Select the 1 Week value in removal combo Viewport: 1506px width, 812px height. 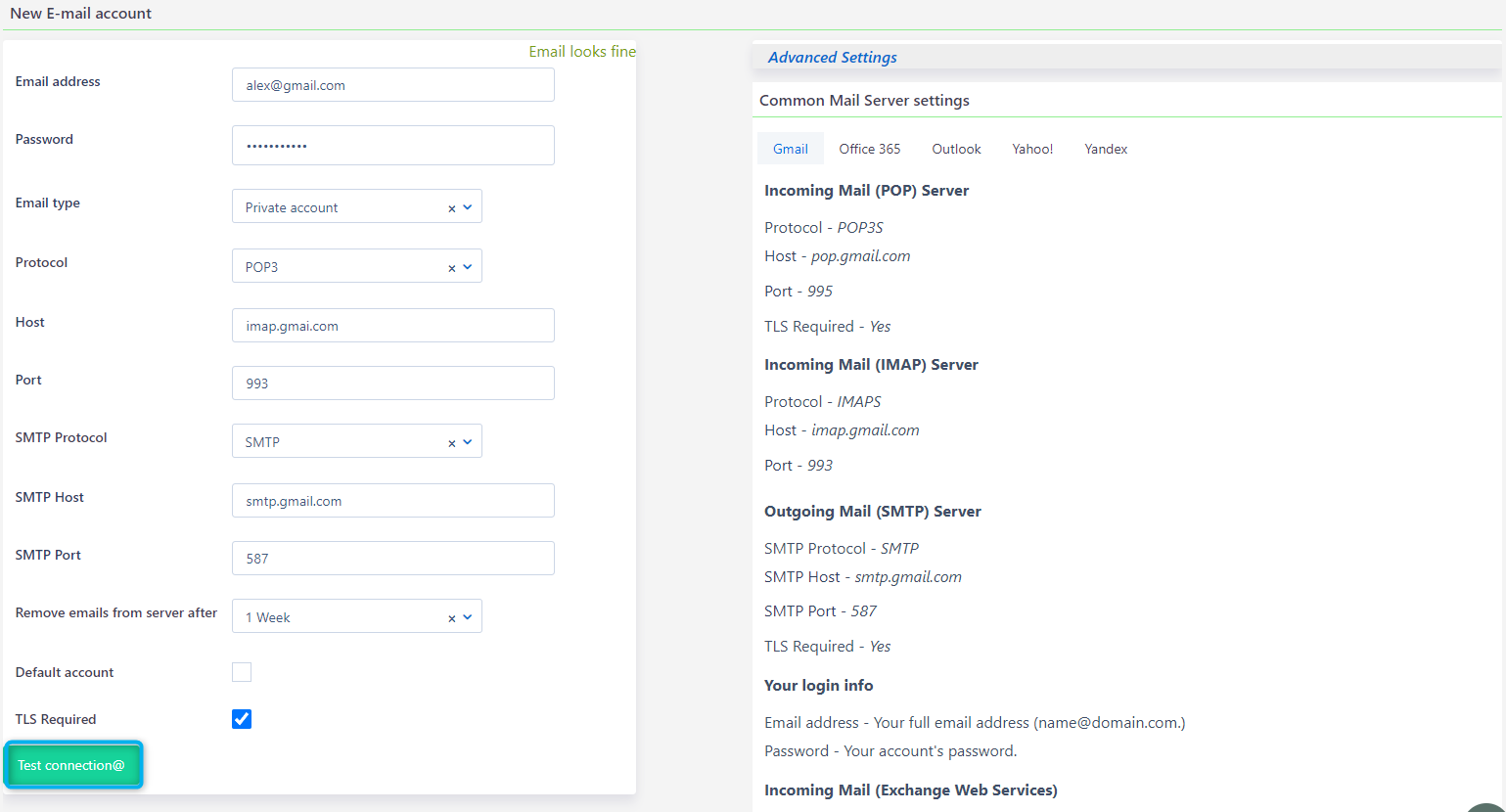(x=267, y=617)
